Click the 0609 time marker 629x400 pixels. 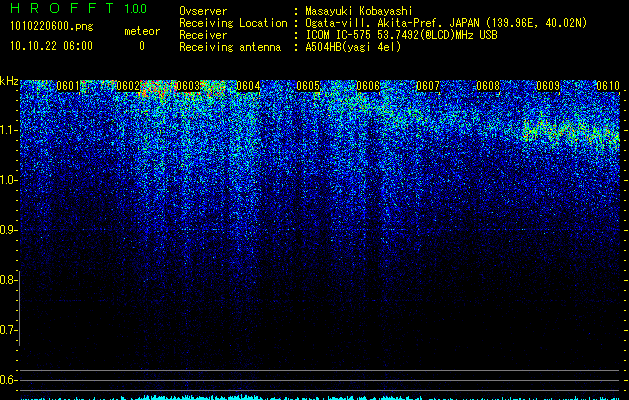pyautogui.click(x=548, y=86)
